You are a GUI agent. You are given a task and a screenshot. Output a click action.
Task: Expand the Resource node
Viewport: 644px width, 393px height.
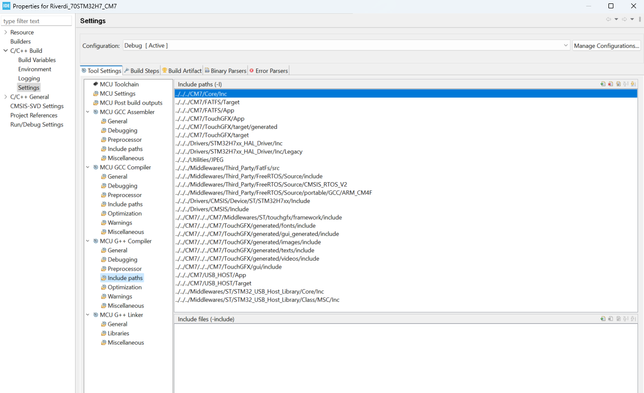5,32
